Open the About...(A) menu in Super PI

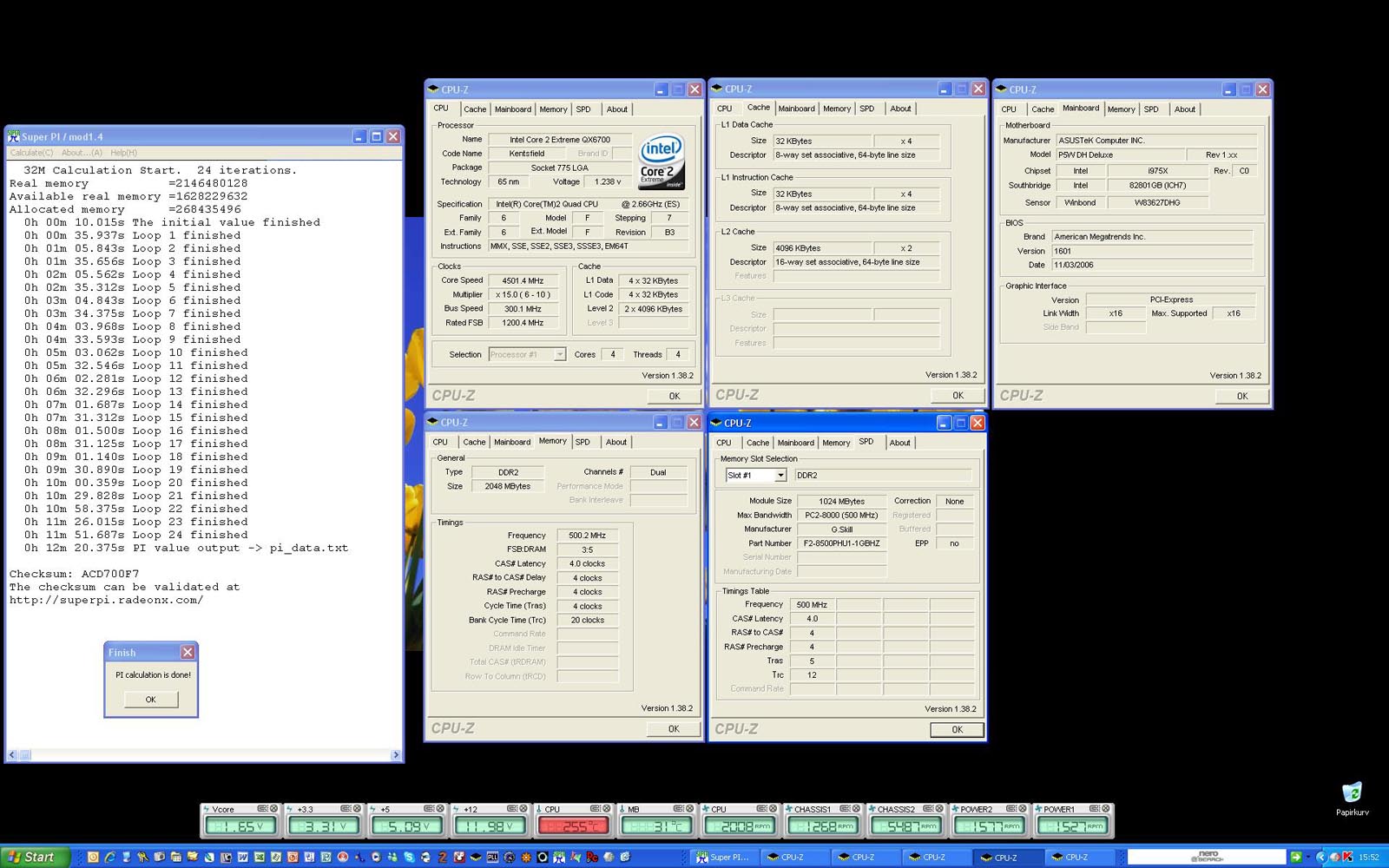82,153
